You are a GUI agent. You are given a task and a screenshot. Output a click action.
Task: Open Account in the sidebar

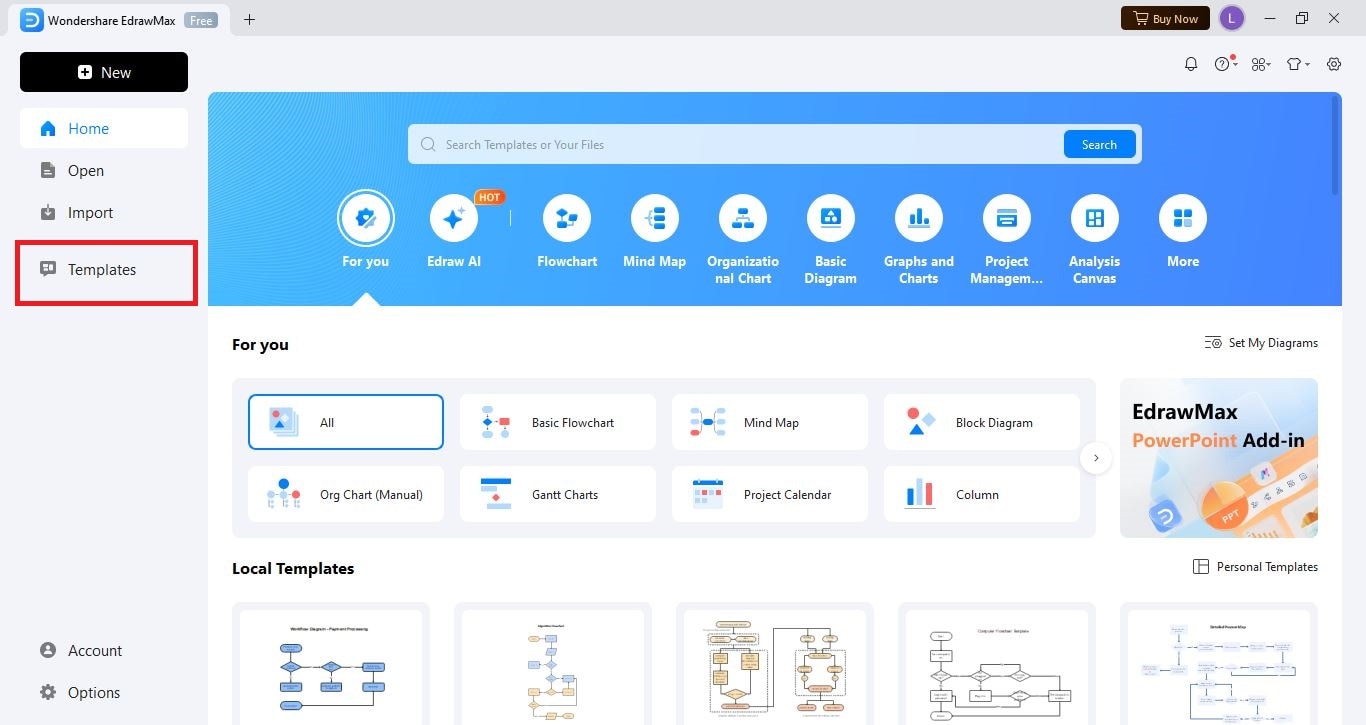(x=104, y=650)
